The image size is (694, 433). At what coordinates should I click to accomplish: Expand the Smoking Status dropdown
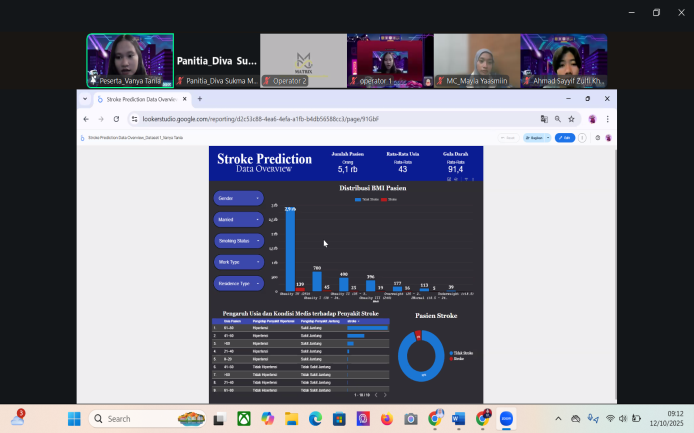[x=238, y=241]
